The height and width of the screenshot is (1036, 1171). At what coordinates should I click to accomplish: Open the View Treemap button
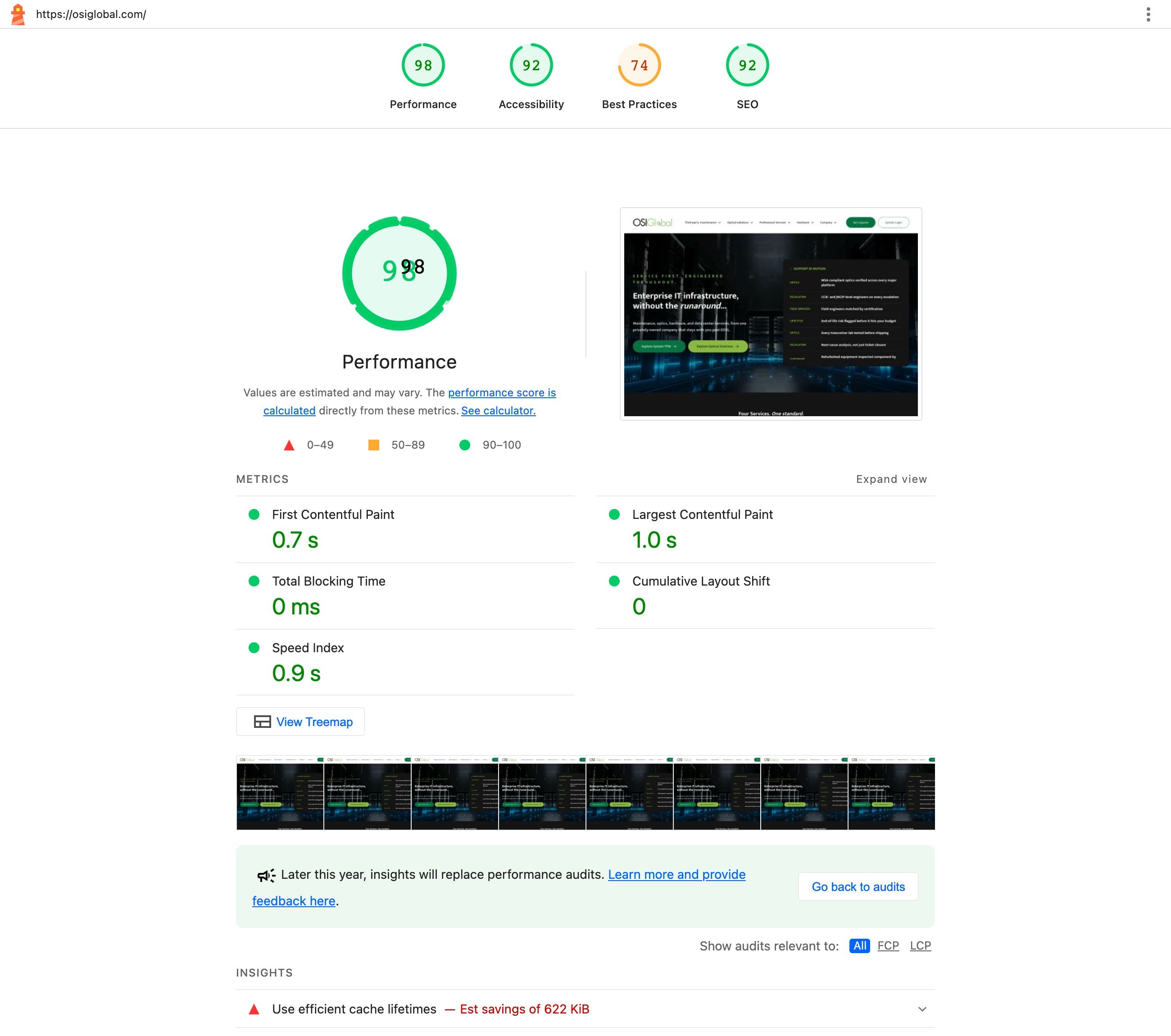[300, 722]
